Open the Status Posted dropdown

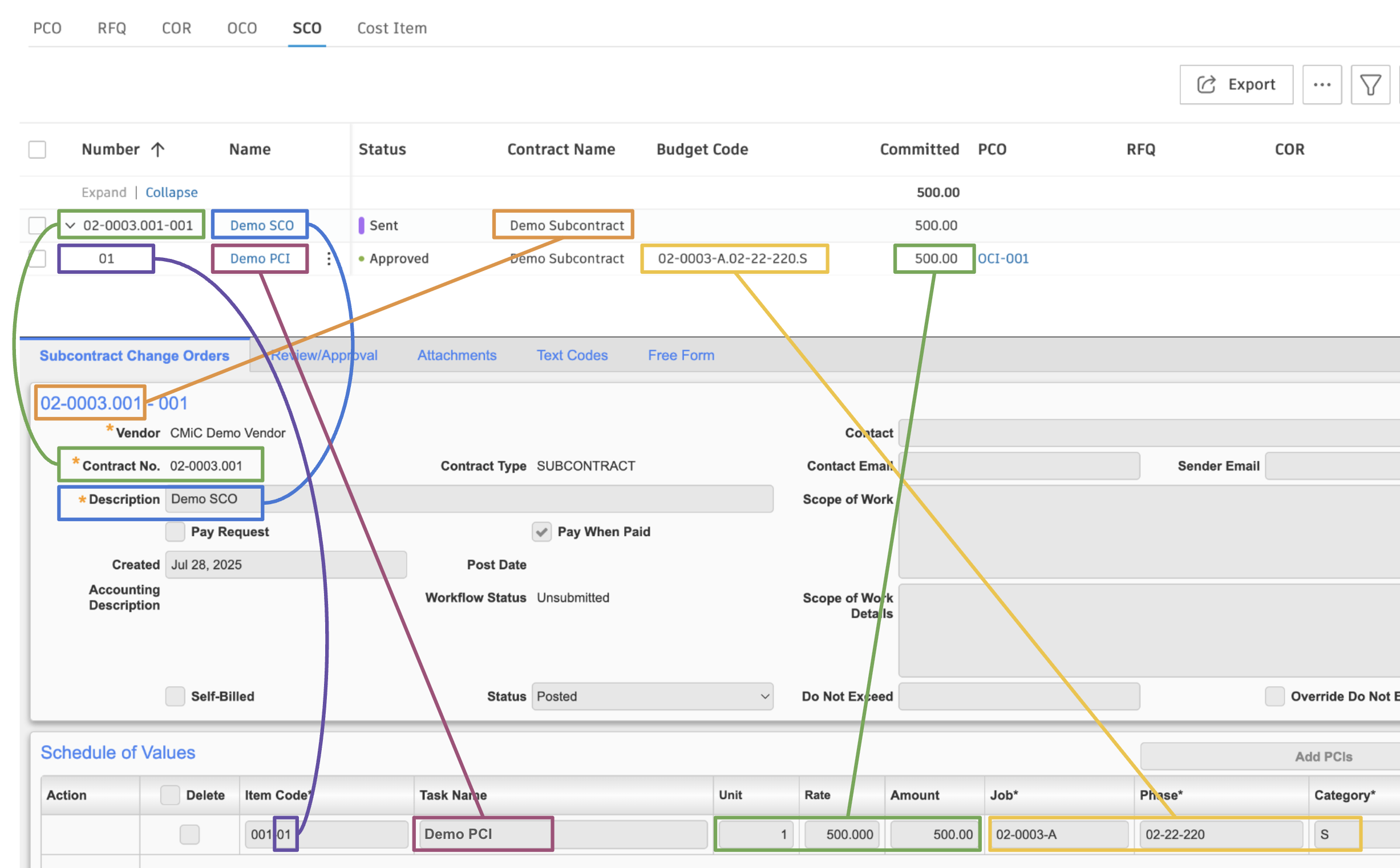(x=652, y=696)
